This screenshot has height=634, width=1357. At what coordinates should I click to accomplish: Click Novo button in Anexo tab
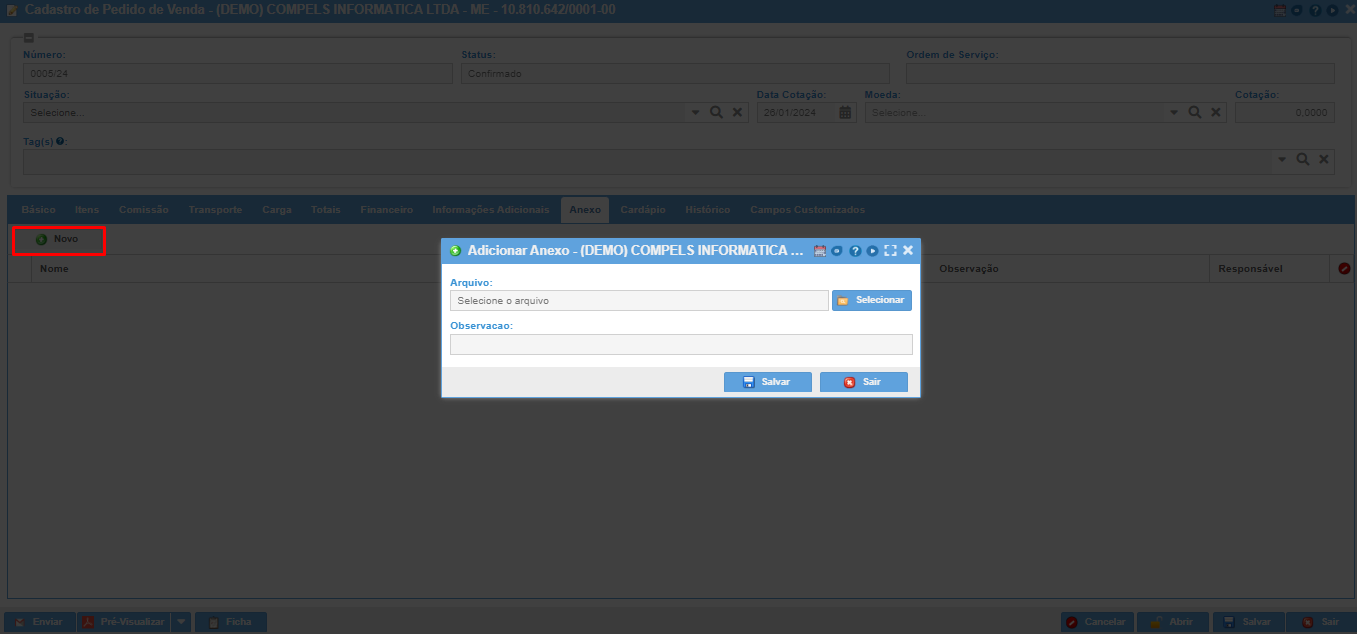(x=58, y=240)
